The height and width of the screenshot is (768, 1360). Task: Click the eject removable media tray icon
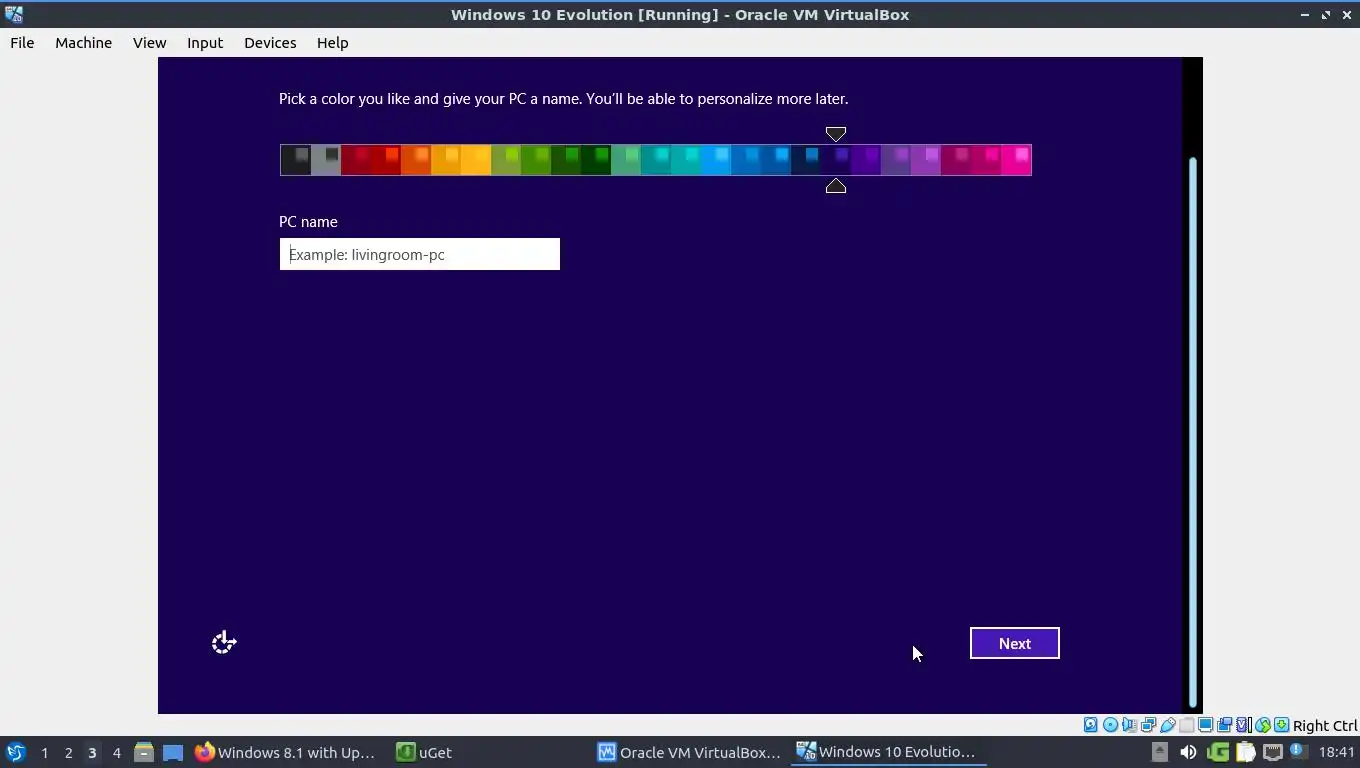pos(1160,752)
